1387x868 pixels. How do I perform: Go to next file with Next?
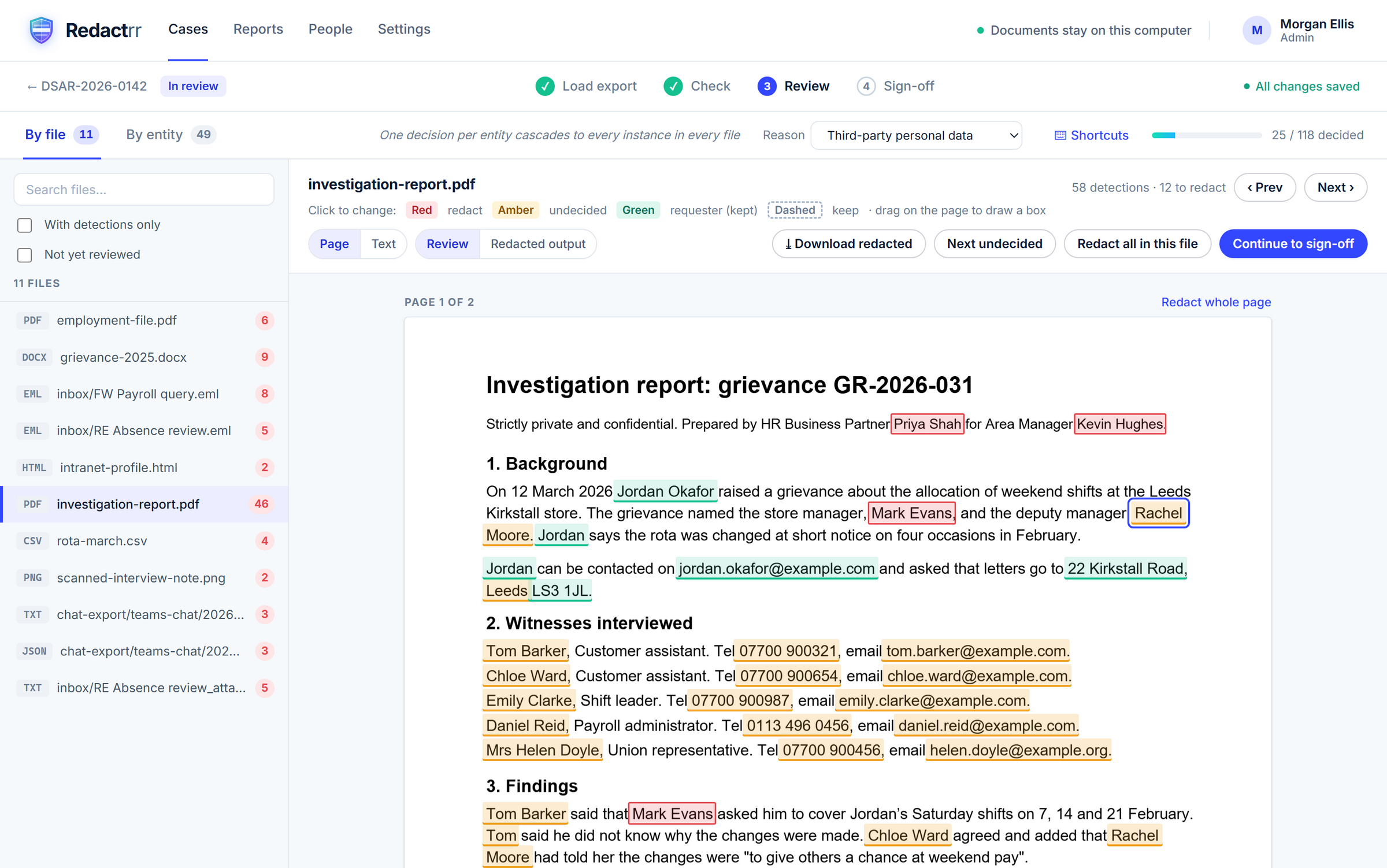tap(1335, 187)
